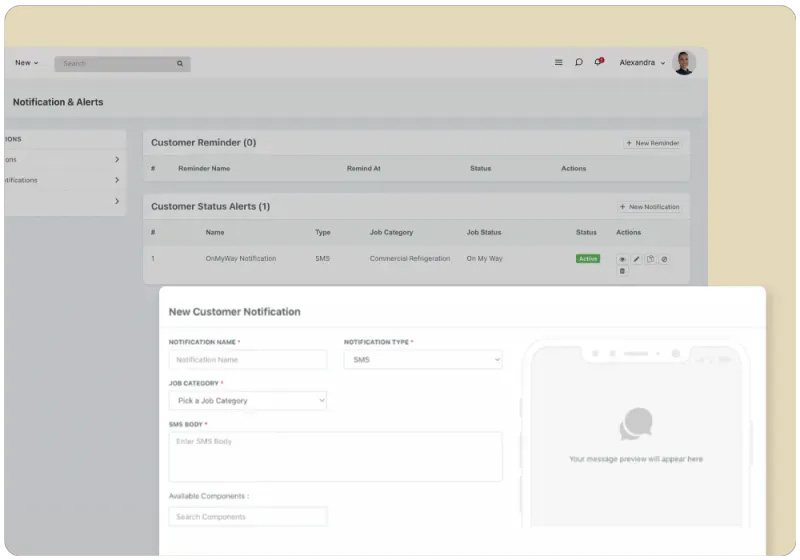This screenshot has height=560, width=800.
Task: Click the New Customer Notification heading
Action: (x=235, y=312)
